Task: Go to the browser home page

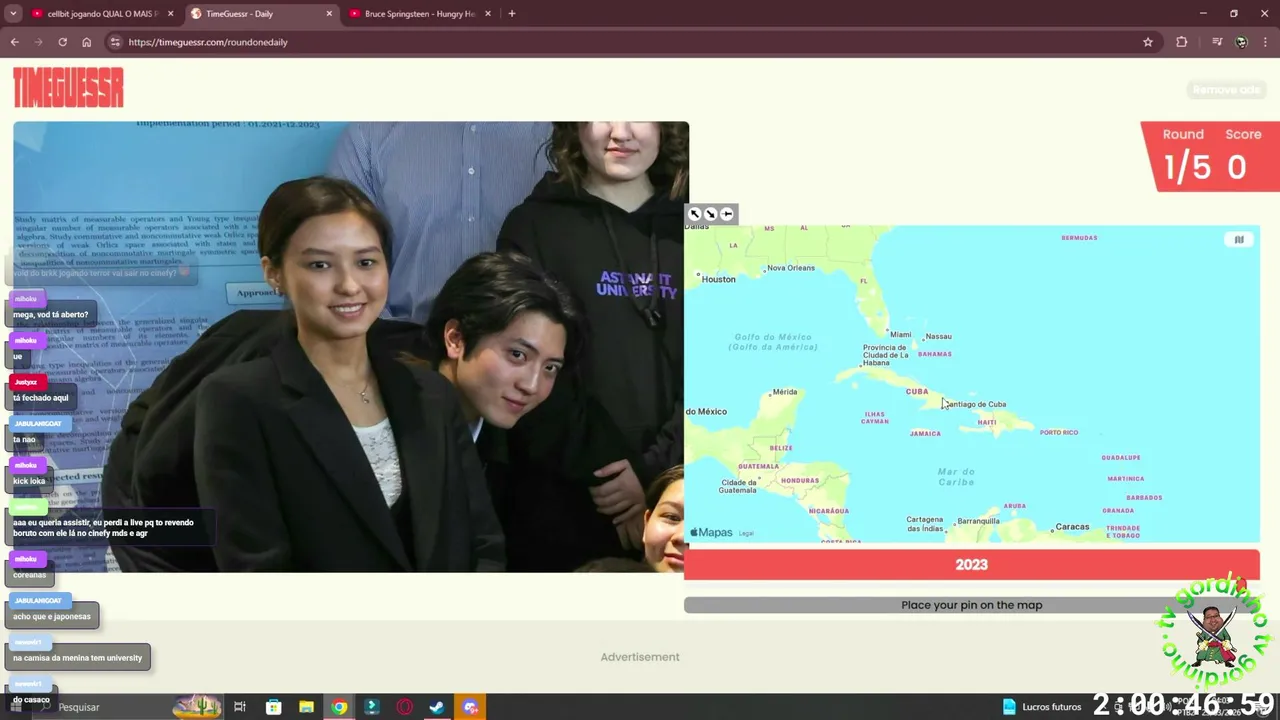Action: coord(87,42)
